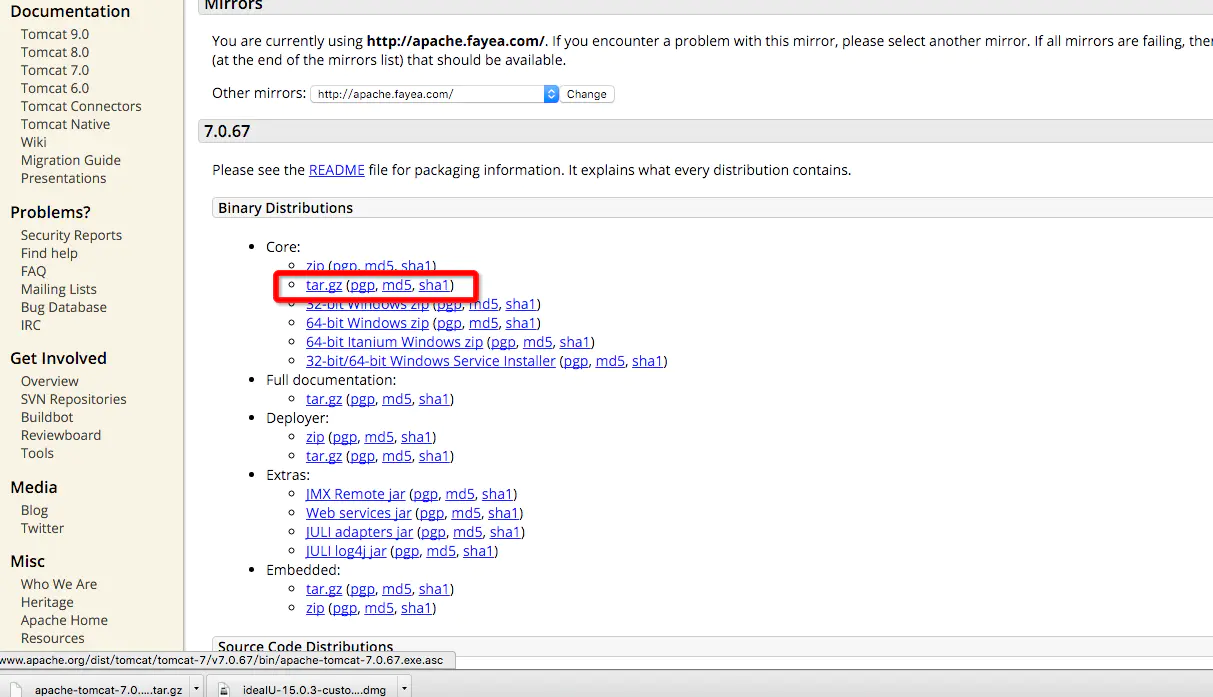Open the FAQ sidebar link
This screenshot has width=1213, height=697.
click(33, 271)
